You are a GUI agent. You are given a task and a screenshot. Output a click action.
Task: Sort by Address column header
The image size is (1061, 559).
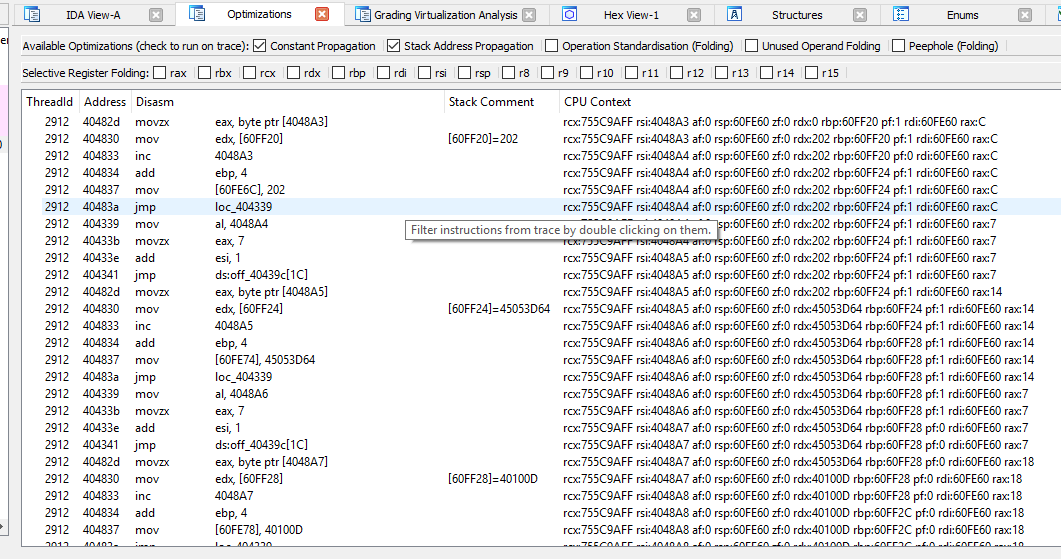click(105, 102)
